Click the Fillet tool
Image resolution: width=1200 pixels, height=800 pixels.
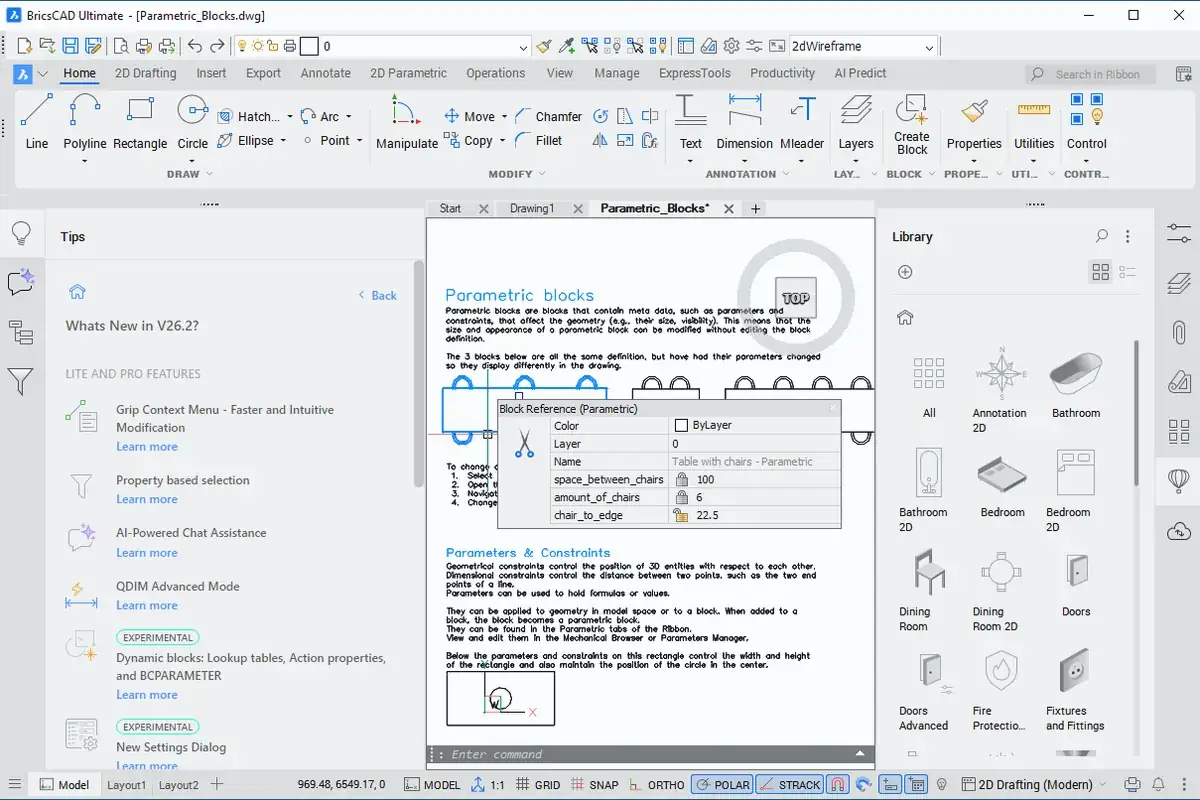click(x=539, y=141)
